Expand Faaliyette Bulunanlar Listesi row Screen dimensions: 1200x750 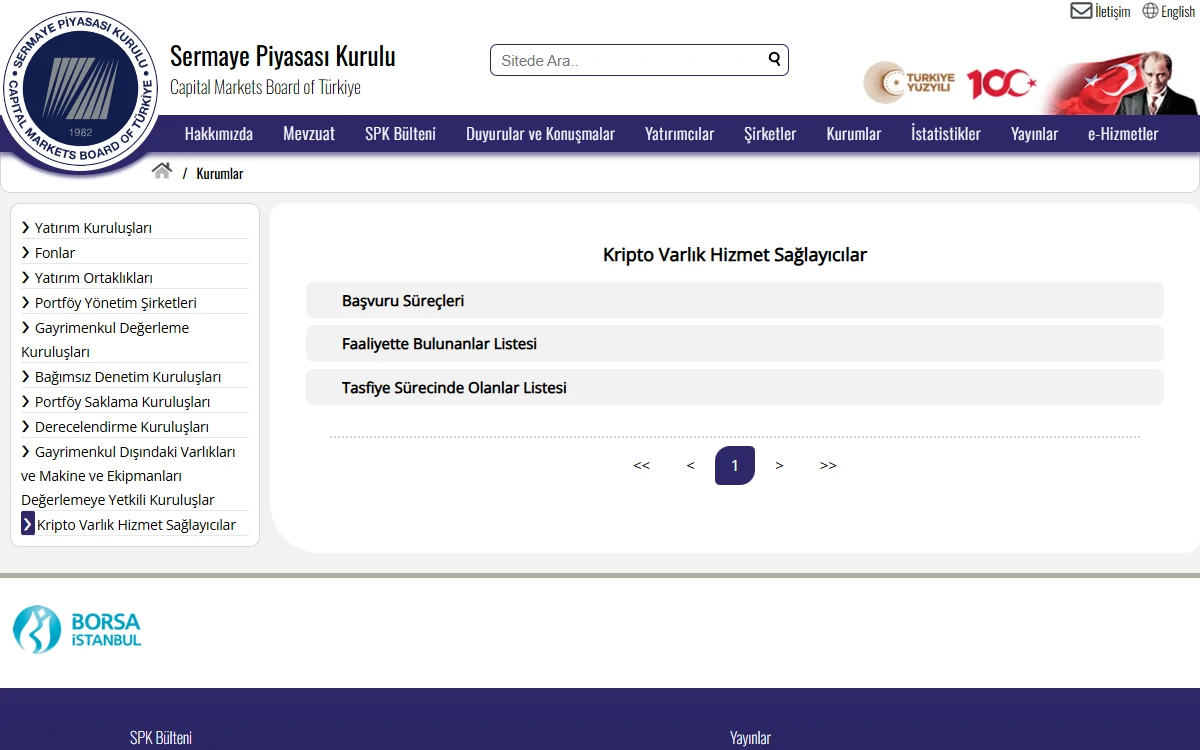735,343
